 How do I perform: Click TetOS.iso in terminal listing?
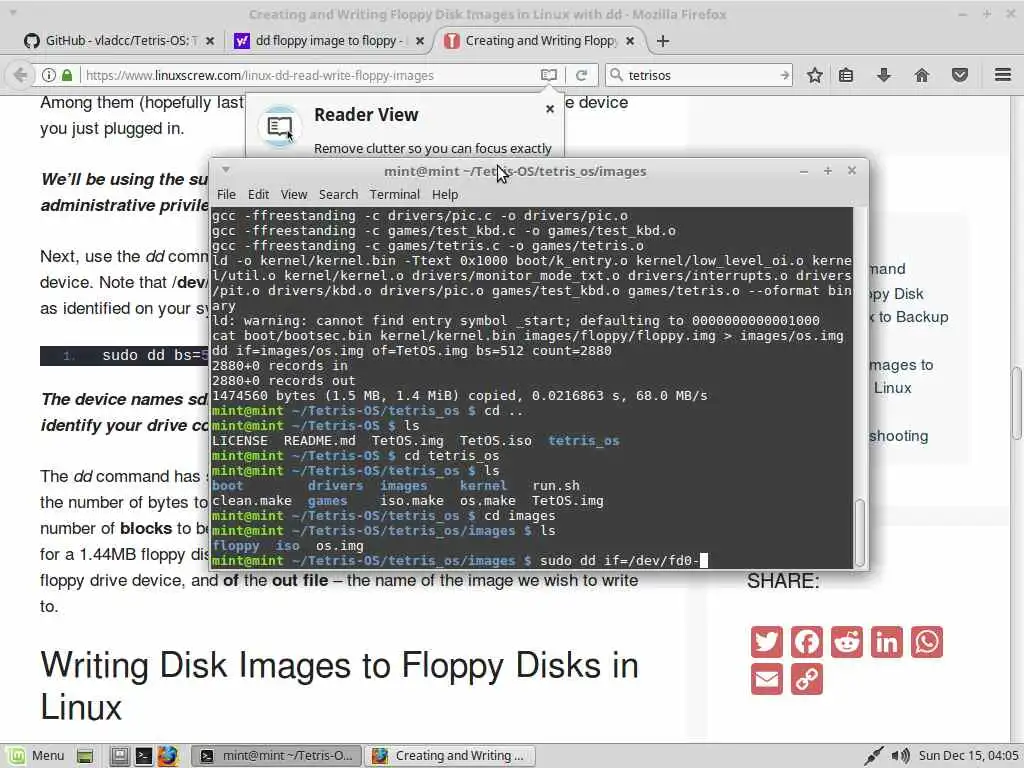pyautogui.click(x=495, y=441)
